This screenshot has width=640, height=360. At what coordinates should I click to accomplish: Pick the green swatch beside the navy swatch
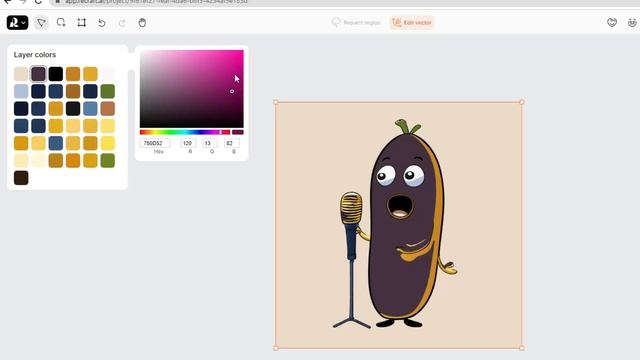pos(108,91)
